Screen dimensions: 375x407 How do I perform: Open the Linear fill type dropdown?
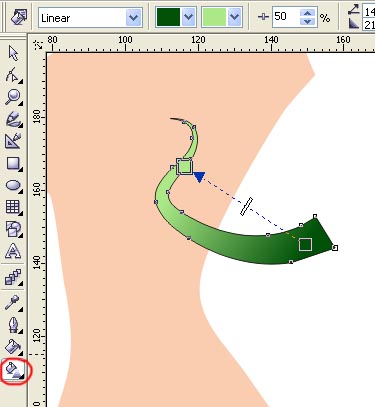click(133, 17)
